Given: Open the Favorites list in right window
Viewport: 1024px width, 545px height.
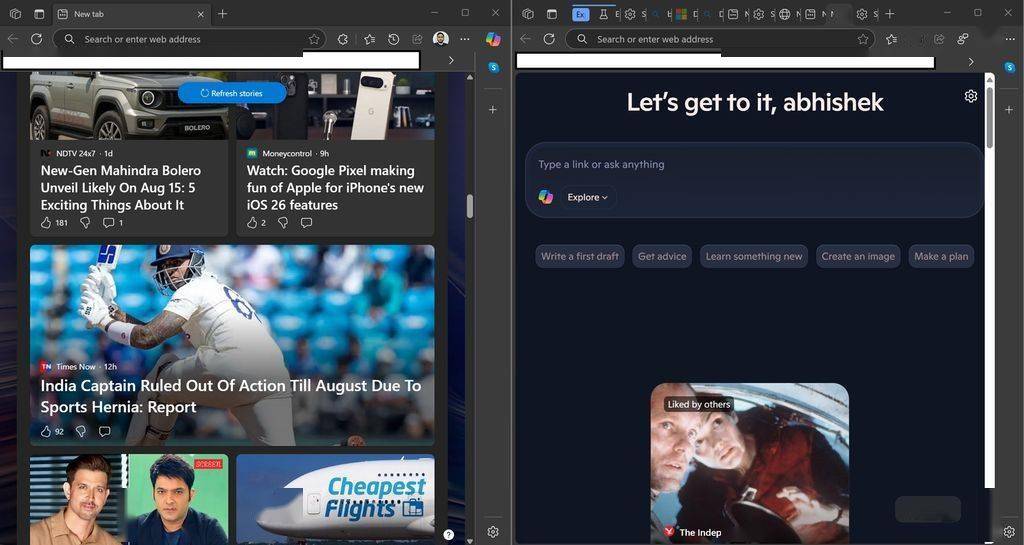Looking at the screenshot, I should pyautogui.click(x=891, y=39).
